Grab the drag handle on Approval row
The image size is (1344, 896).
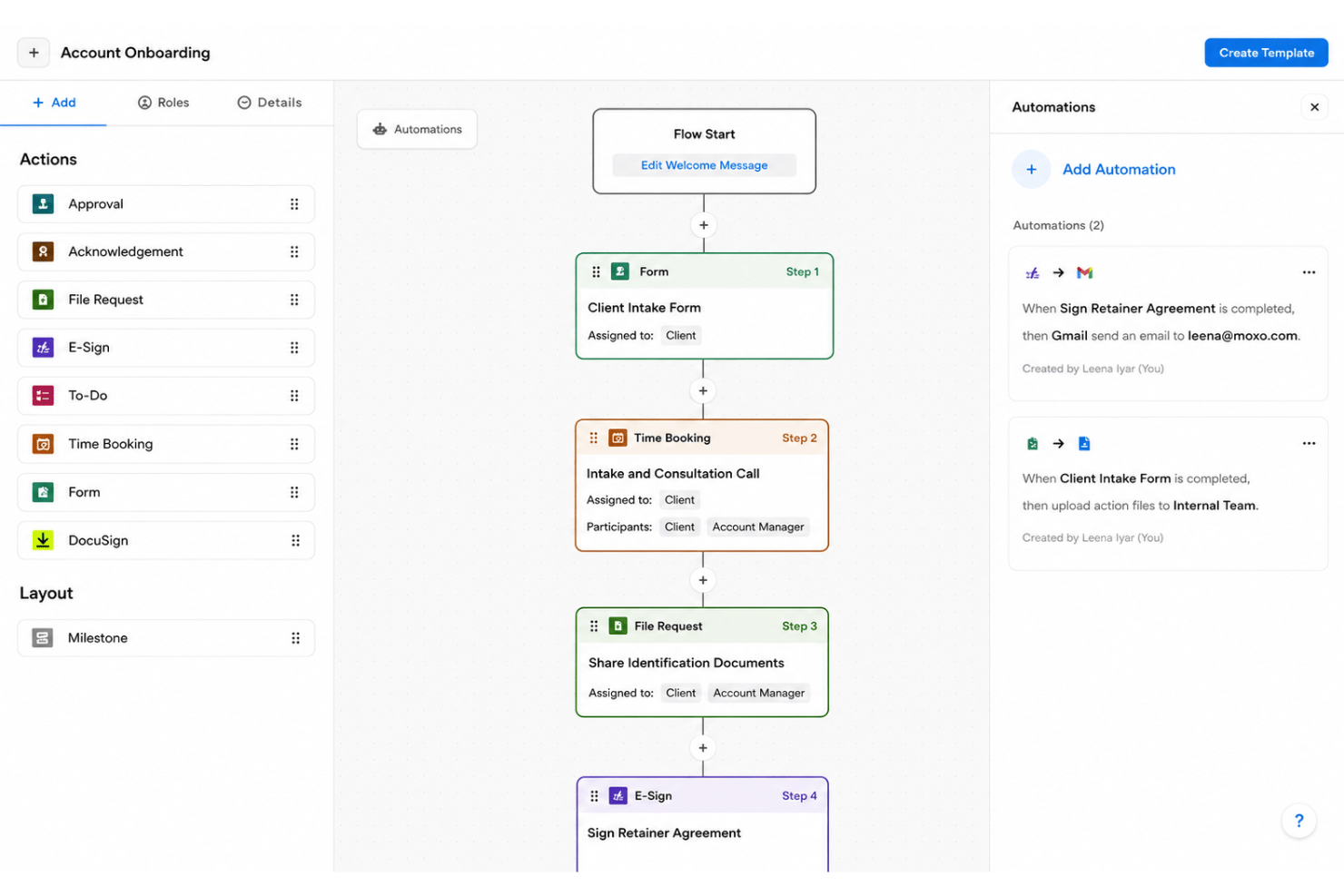294,204
